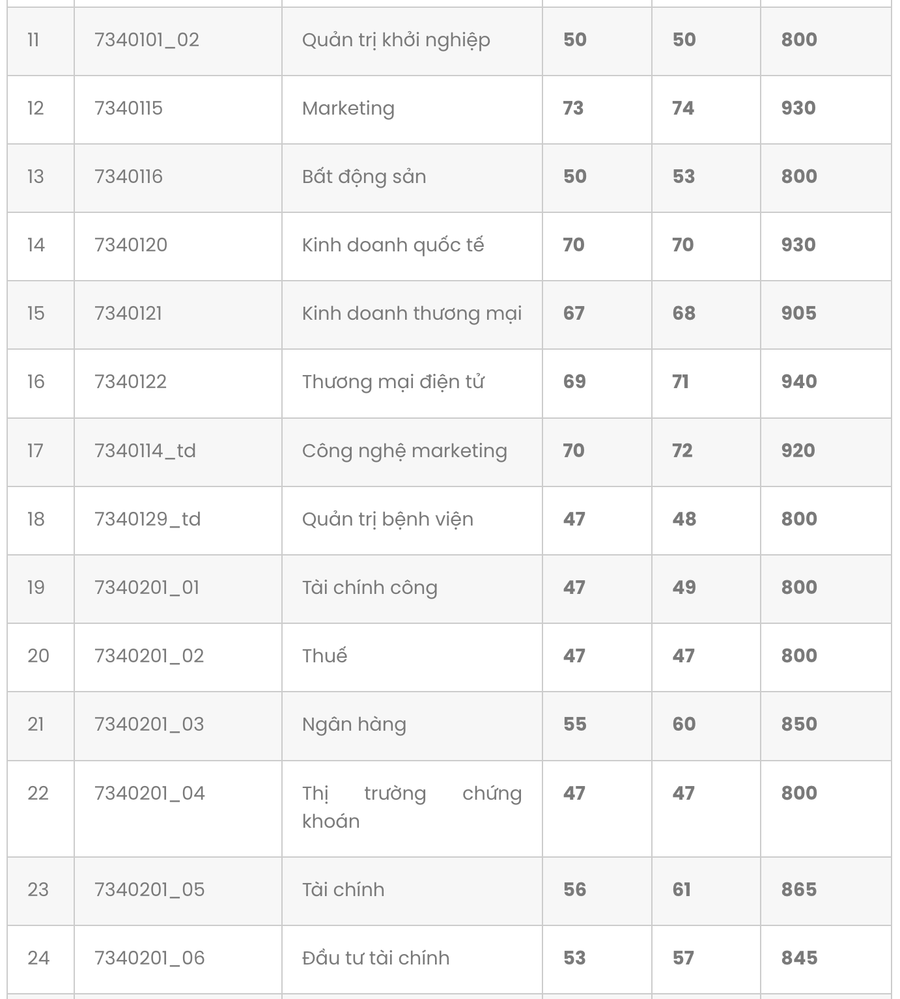Click the Đầu tư tài chính name
The height and width of the screenshot is (999, 900).
pyautogui.click(x=375, y=958)
